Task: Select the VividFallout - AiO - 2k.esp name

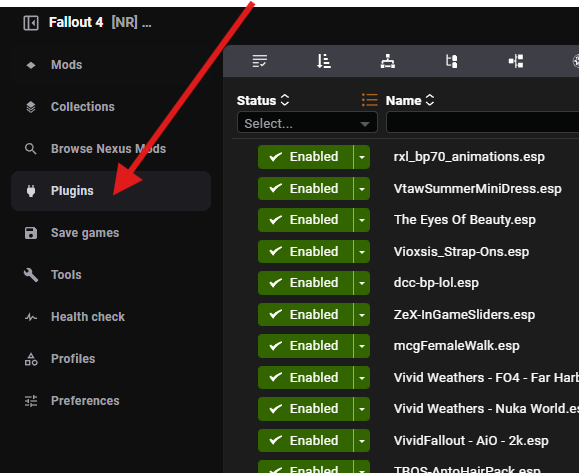Action: click(471, 441)
